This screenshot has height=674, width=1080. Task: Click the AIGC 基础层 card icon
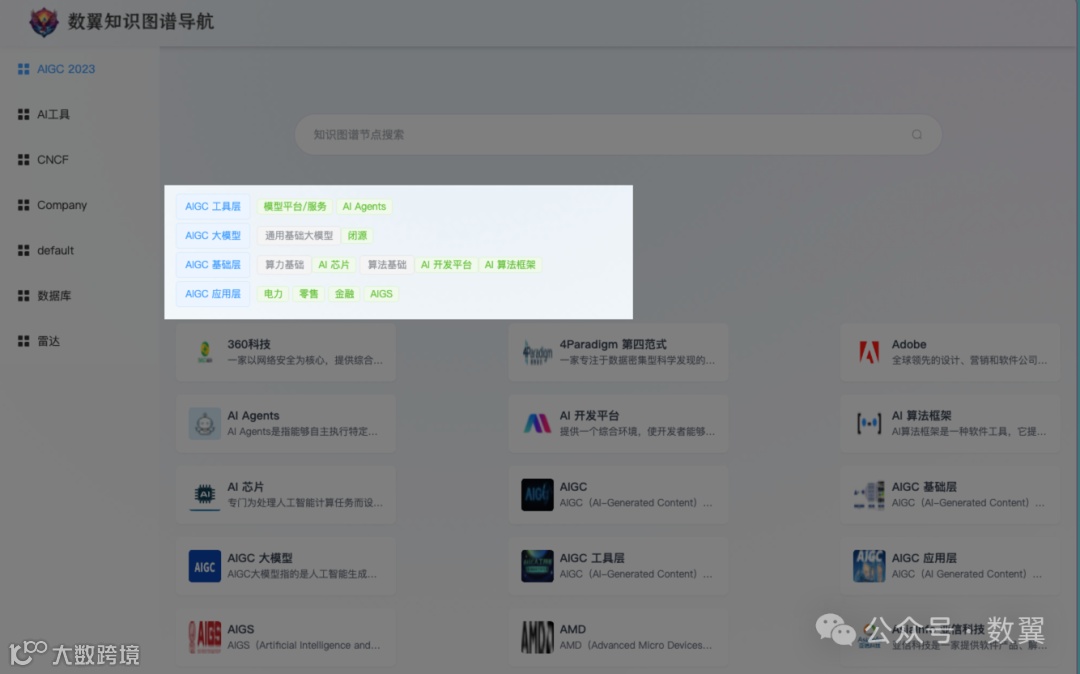click(869, 494)
